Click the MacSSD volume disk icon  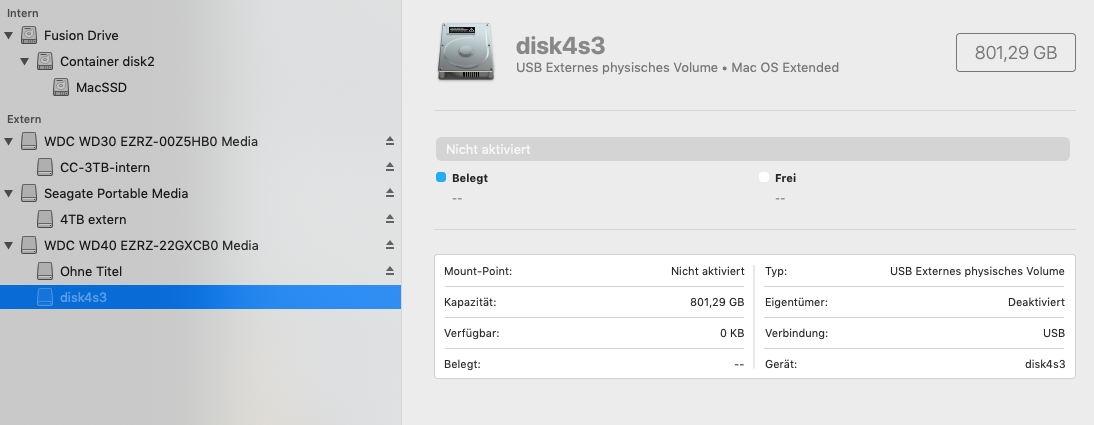[x=61, y=87]
